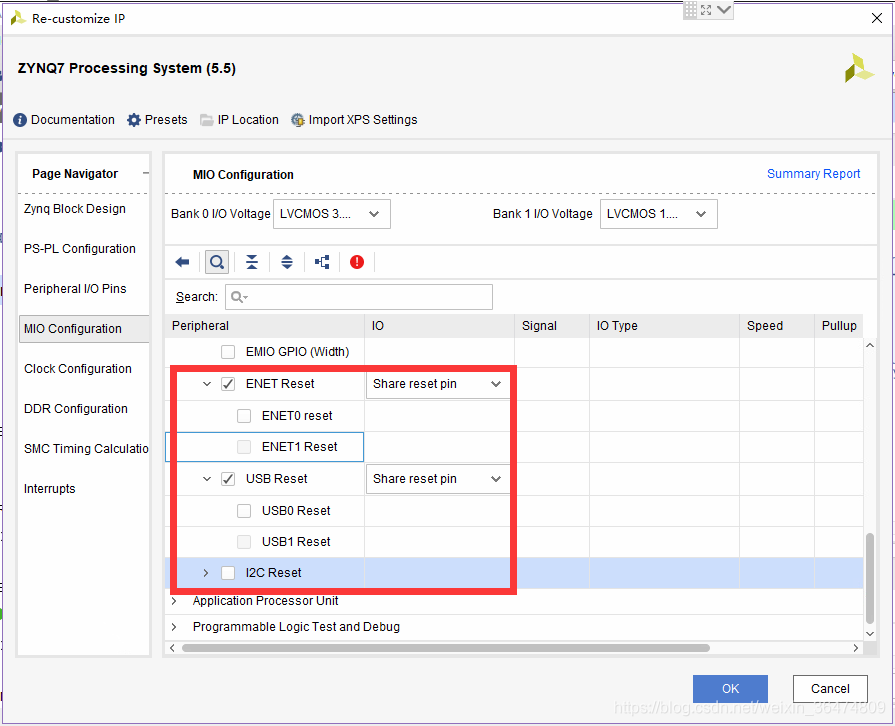
Task: Click the horizontal scrollbar right arrow
Action: [856, 648]
